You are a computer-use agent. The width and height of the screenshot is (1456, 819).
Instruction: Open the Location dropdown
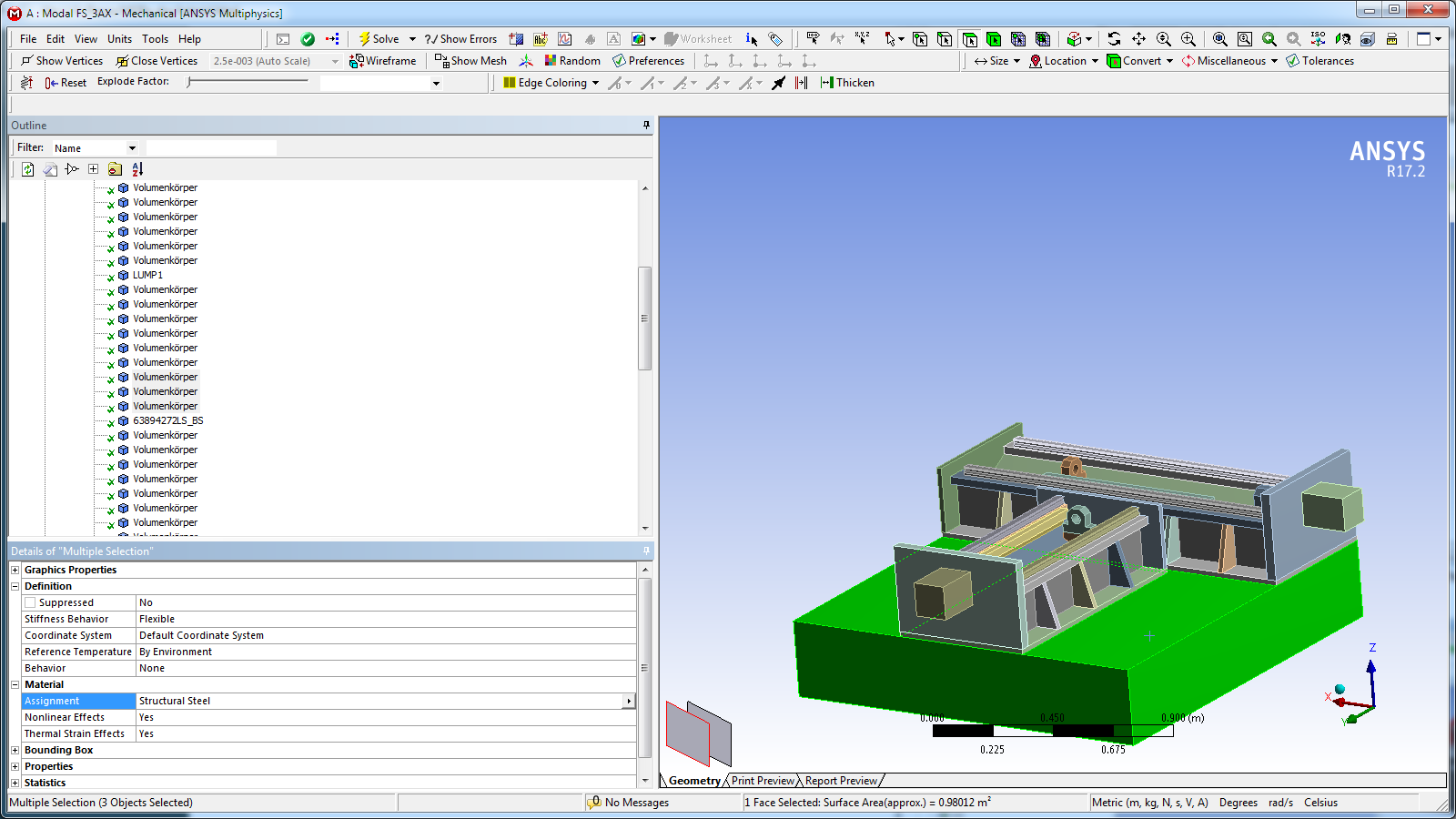click(x=1064, y=61)
